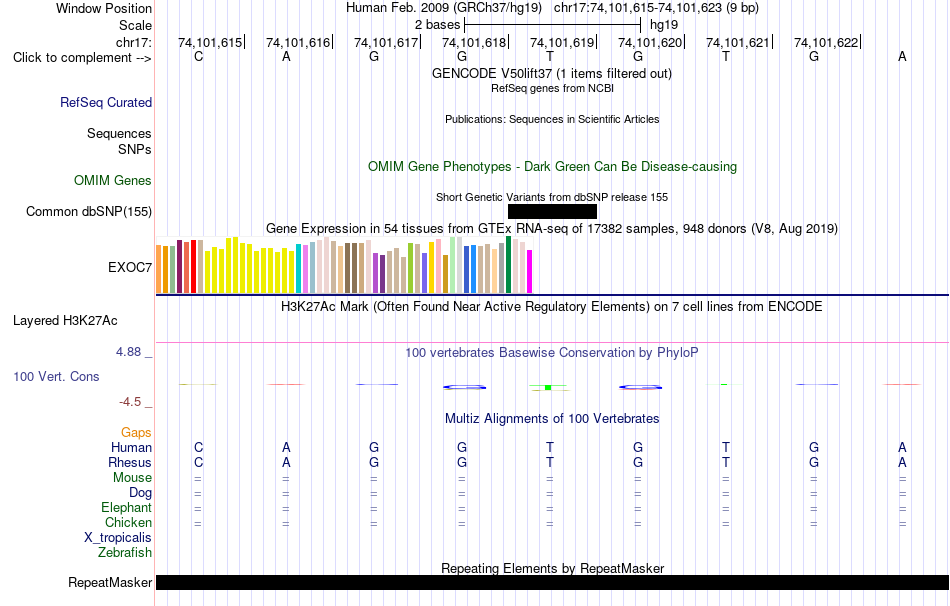Click the dark green bar in EXOC7 chart
950x606 pixels.
click(x=508, y=265)
